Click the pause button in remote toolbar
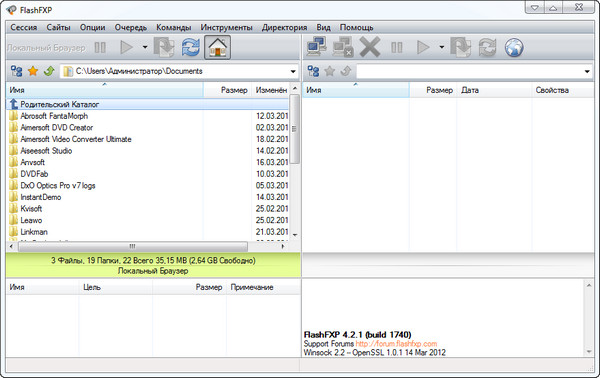 click(x=397, y=47)
